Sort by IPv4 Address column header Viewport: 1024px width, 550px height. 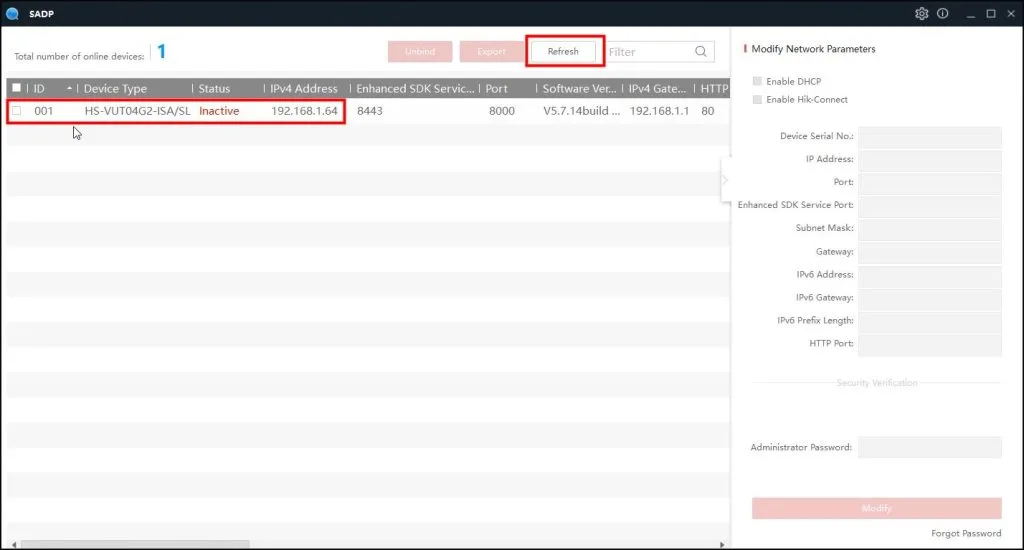(x=304, y=88)
